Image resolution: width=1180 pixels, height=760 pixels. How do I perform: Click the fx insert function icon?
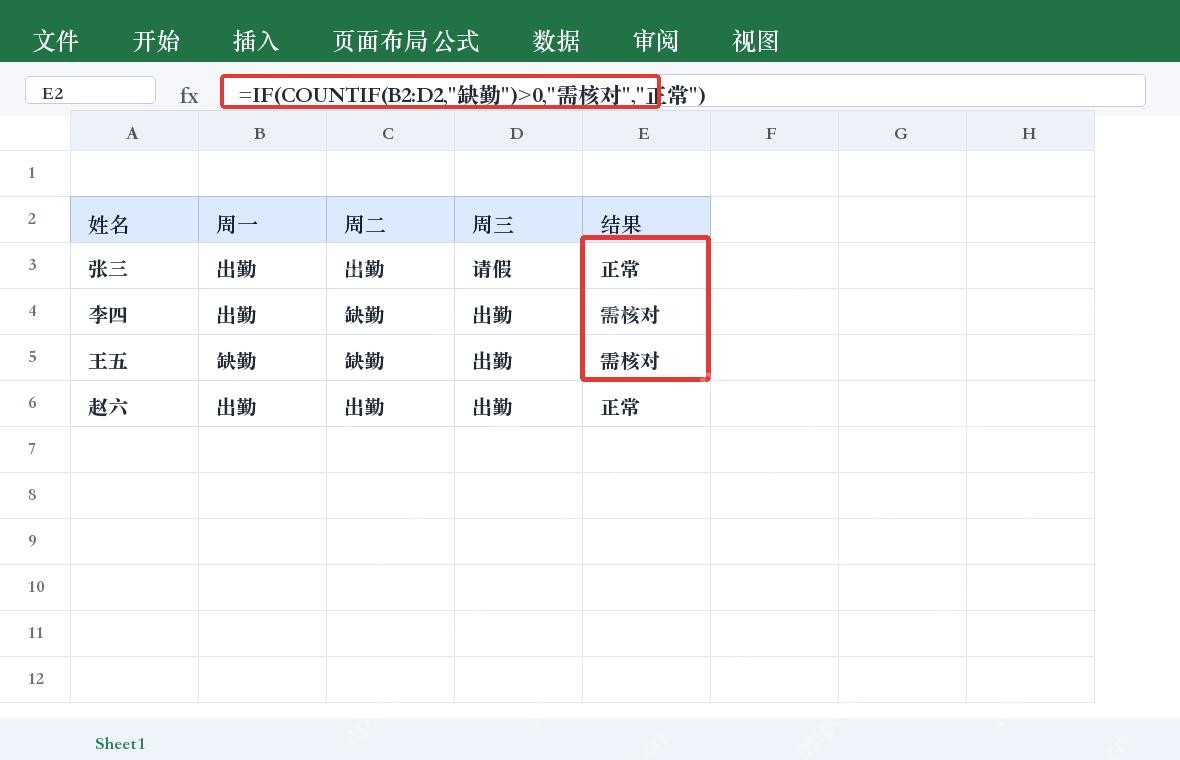click(x=189, y=96)
